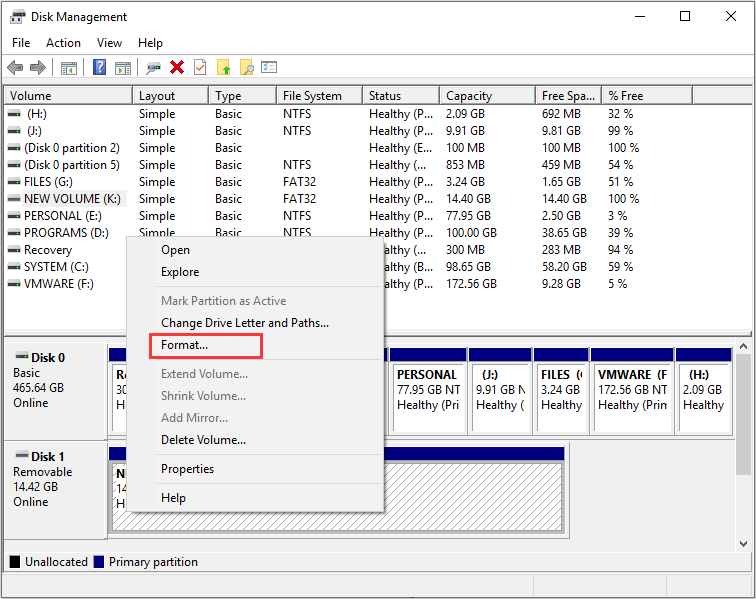Viewport: 756px width, 599px height.
Task: Choose Format... from the context menu
Action: click(185, 345)
